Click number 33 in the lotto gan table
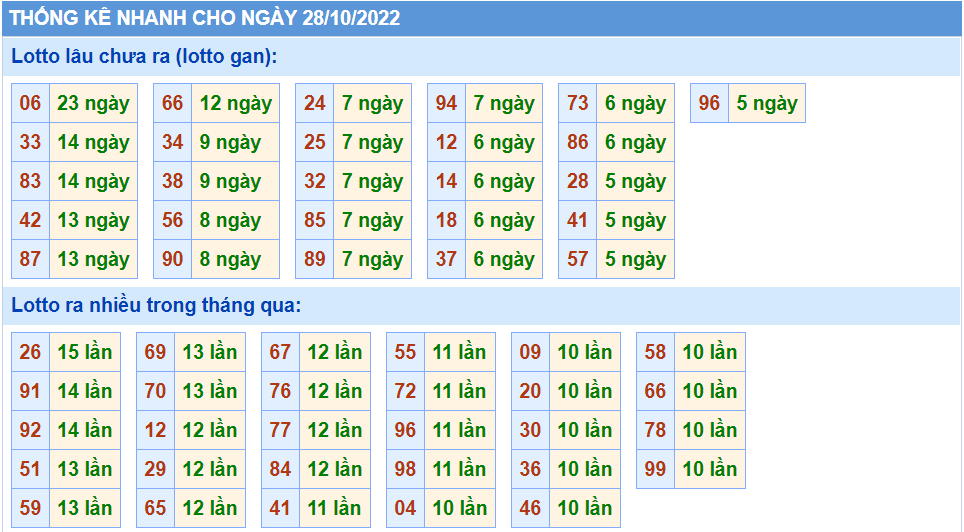The height and width of the screenshot is (532, 964). (30, 142)
